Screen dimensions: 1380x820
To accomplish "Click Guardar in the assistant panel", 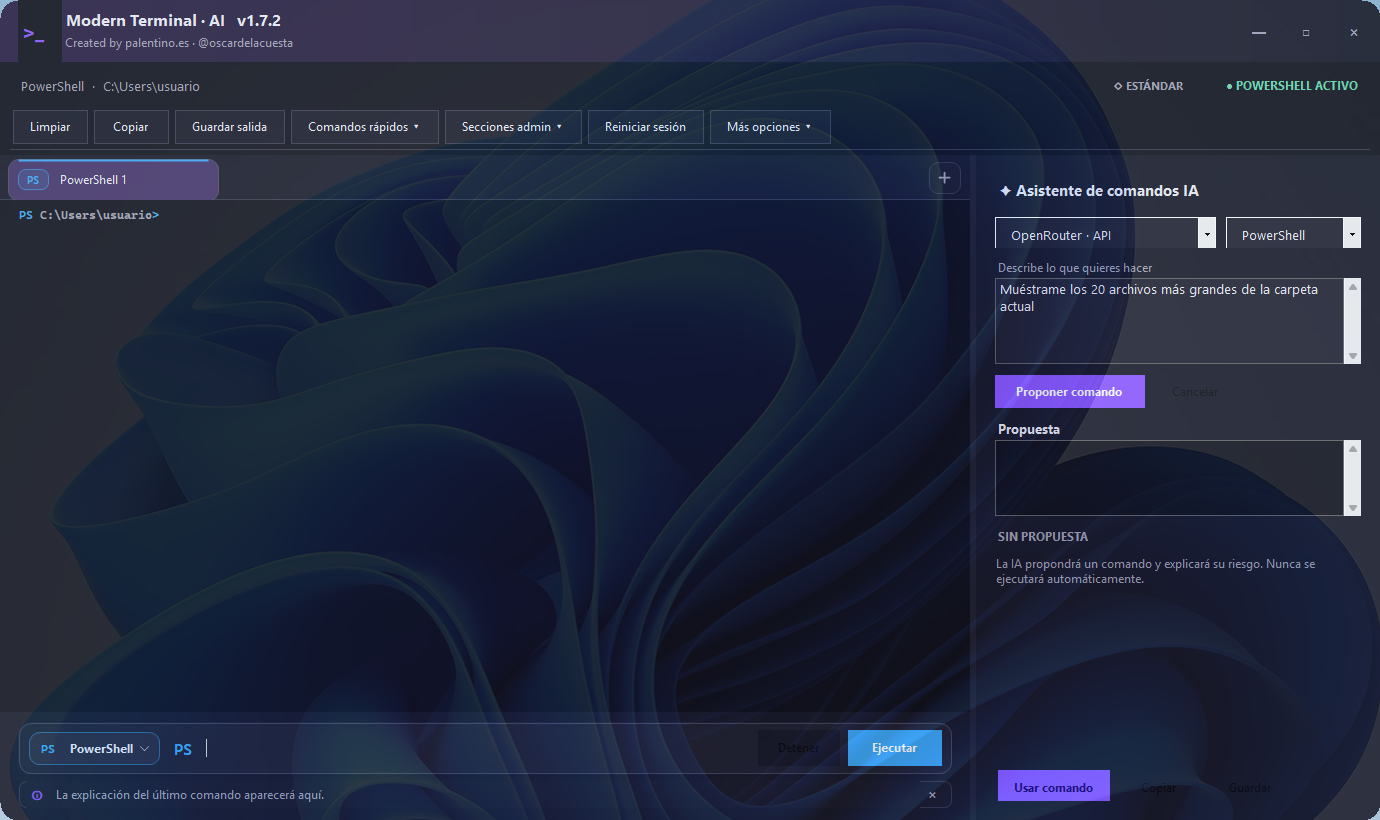I will pos(1250,787).
